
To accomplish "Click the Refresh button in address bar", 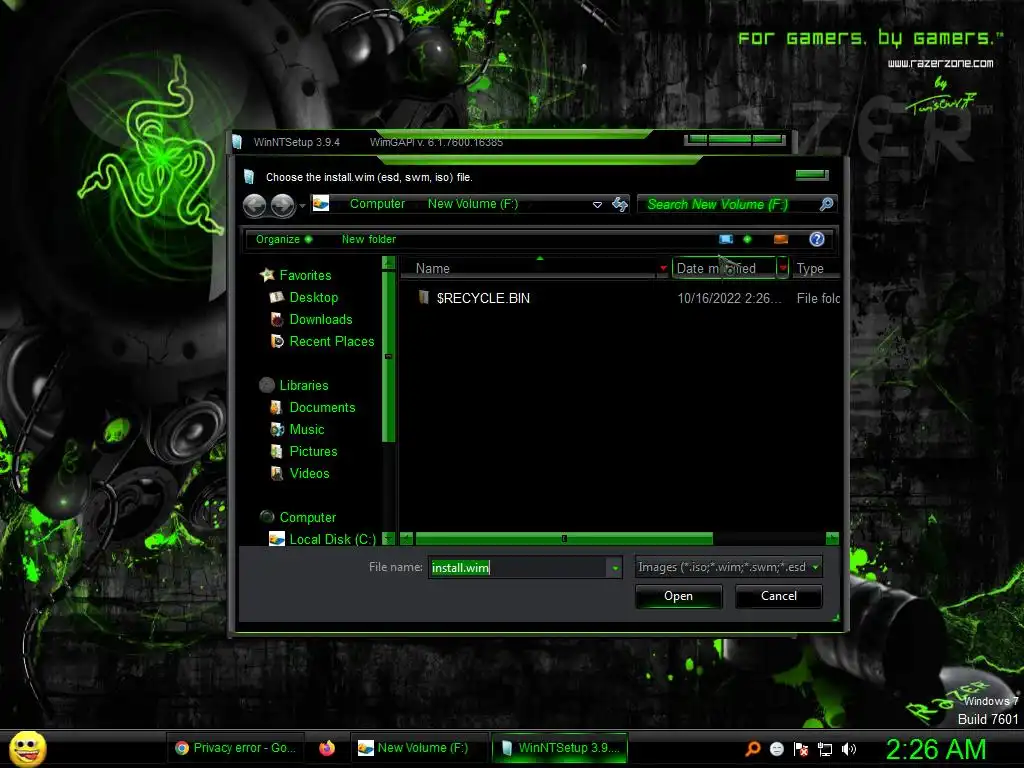I will click(x=620, y=204).
